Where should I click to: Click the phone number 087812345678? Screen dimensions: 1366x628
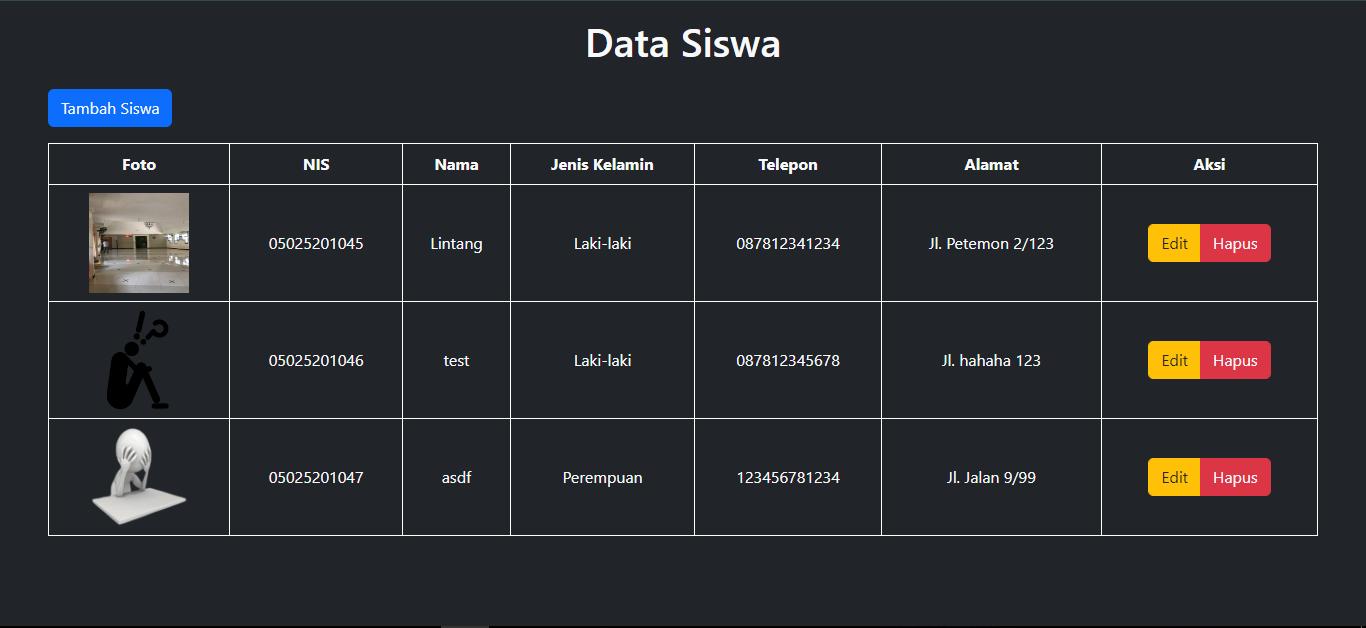tap(787, 360)
